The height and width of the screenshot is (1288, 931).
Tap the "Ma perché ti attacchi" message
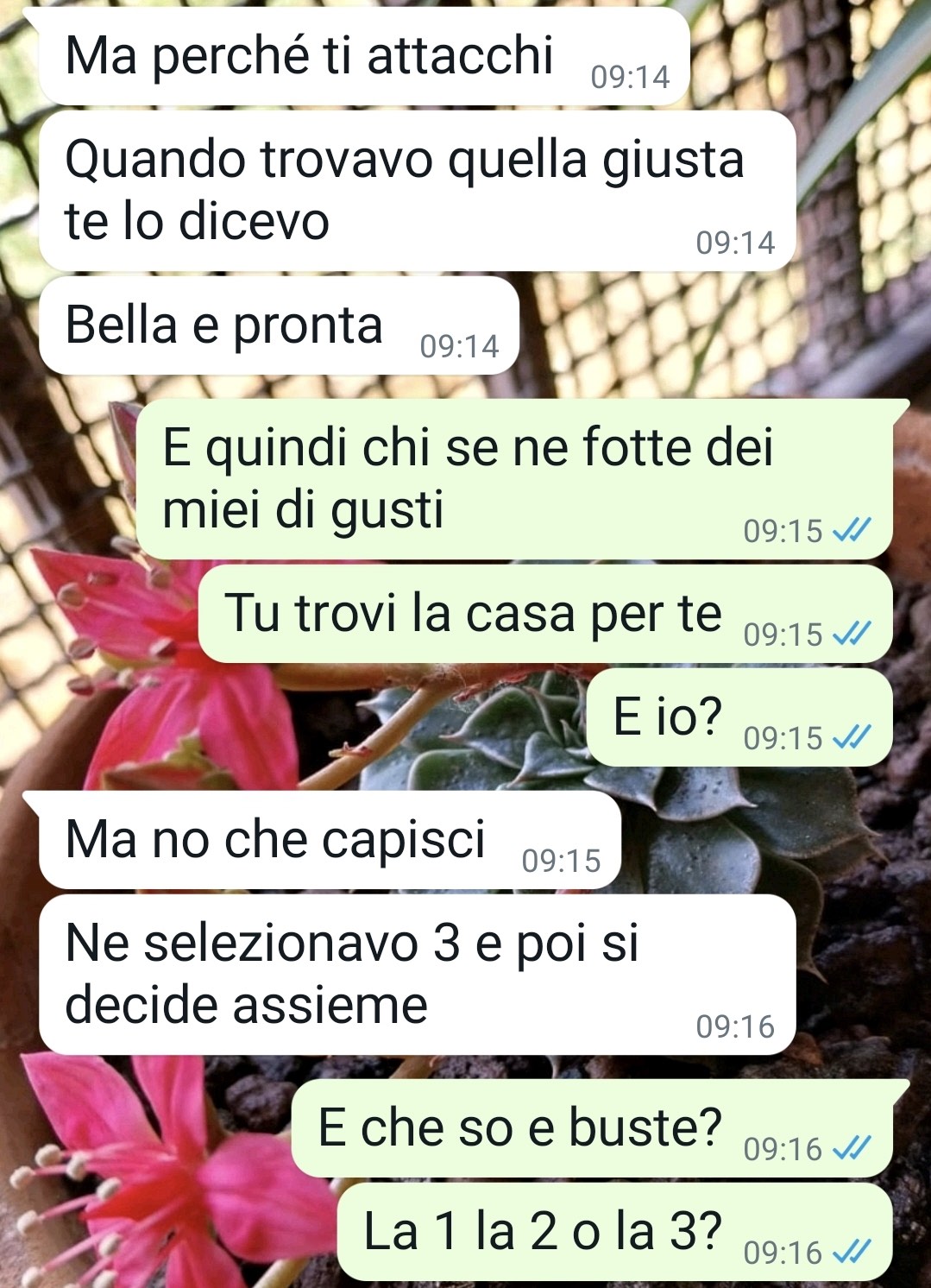click(364, 56)
